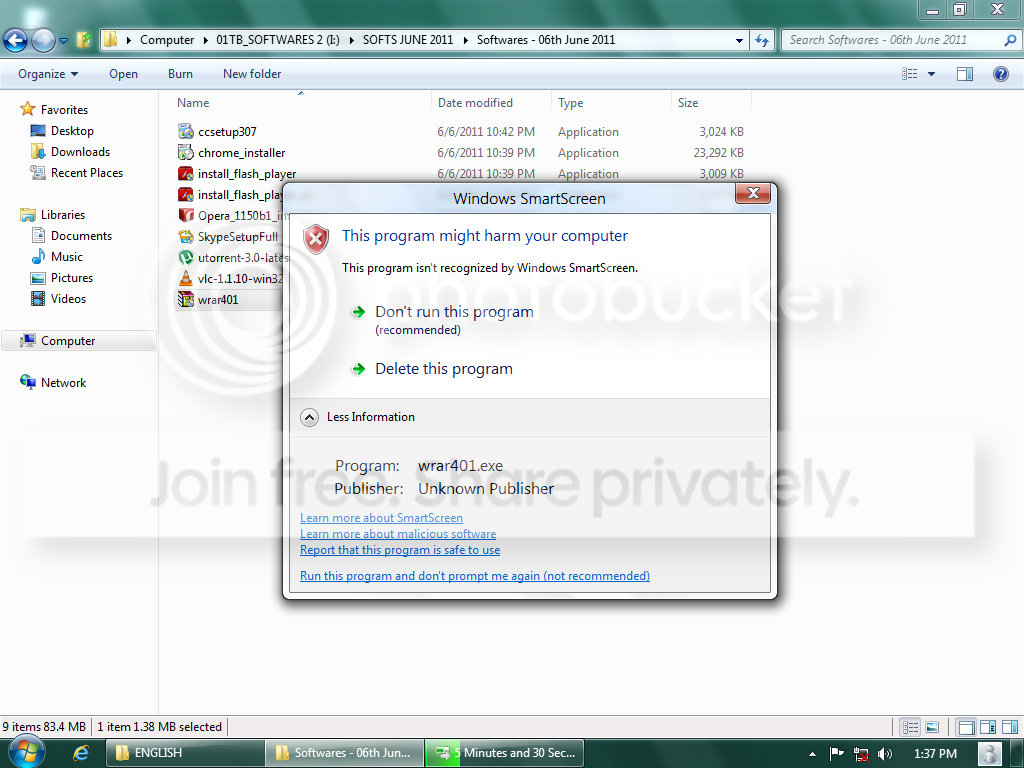1024x768 pixels.
Task: Open Learn more about malicious software link
Action: 398,534
